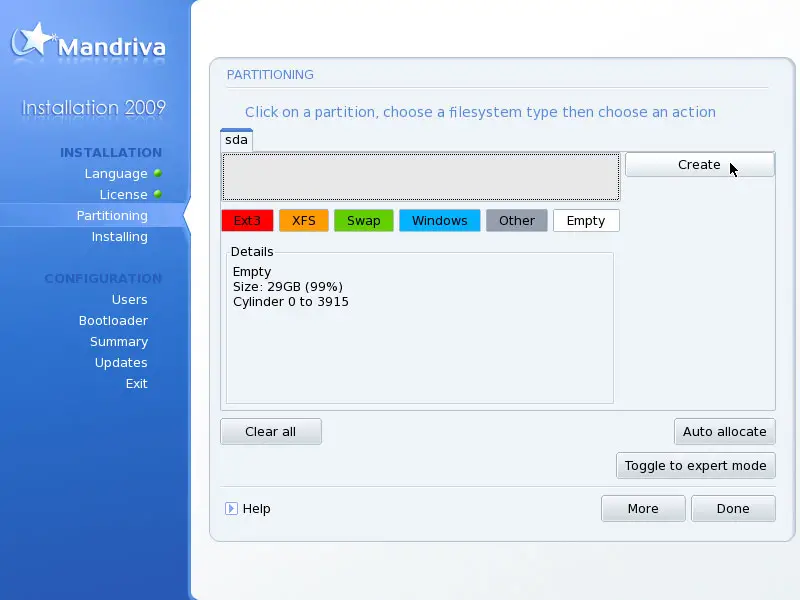800x600 pixels.
Task: Click the PARTITIONING heading text
Action: 270,74
